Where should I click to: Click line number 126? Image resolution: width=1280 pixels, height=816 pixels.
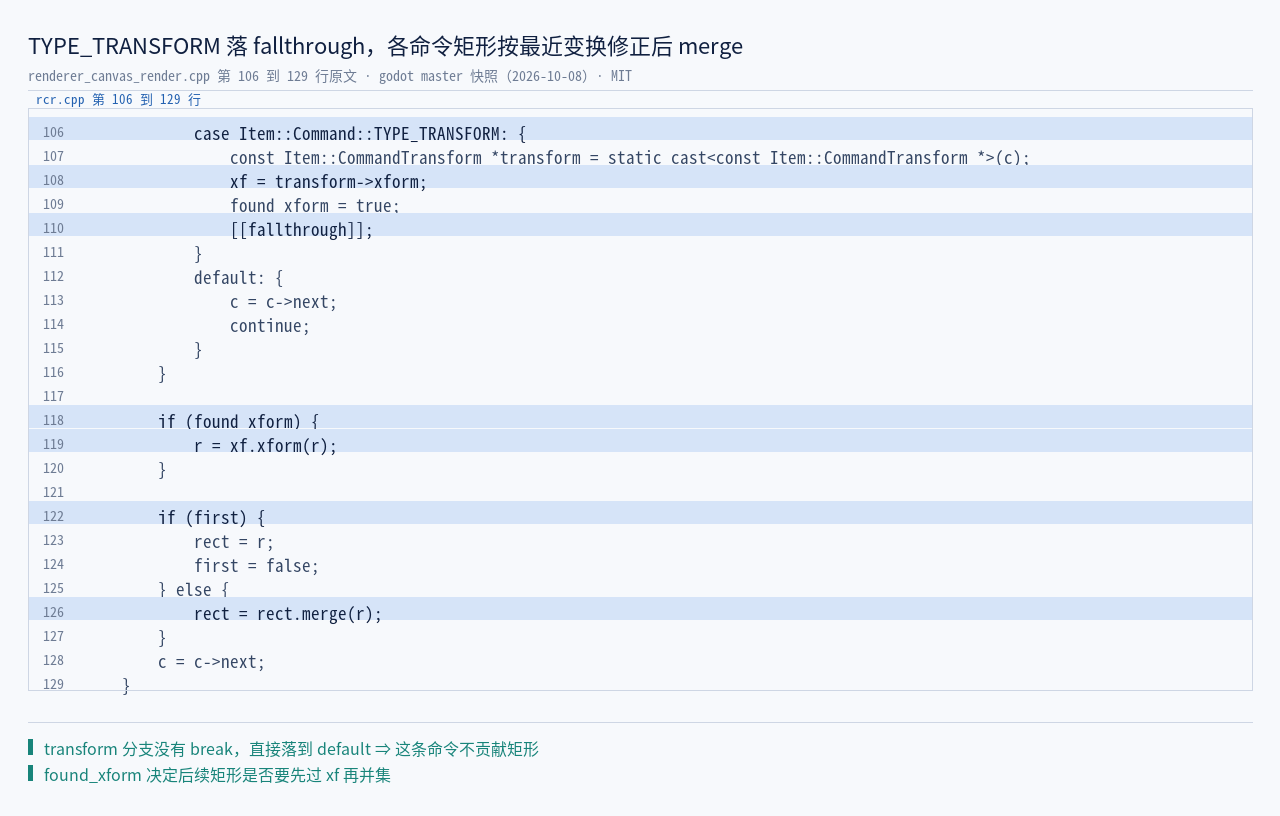pos(53,613)
